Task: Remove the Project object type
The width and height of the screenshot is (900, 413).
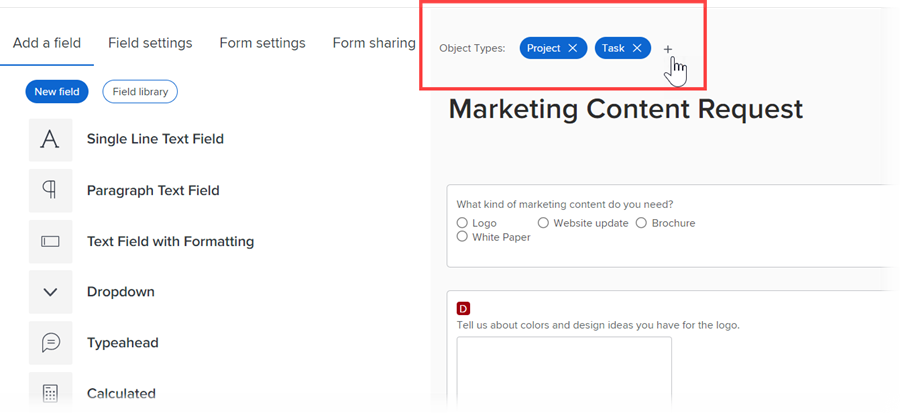Action: [x=572, y=48]
